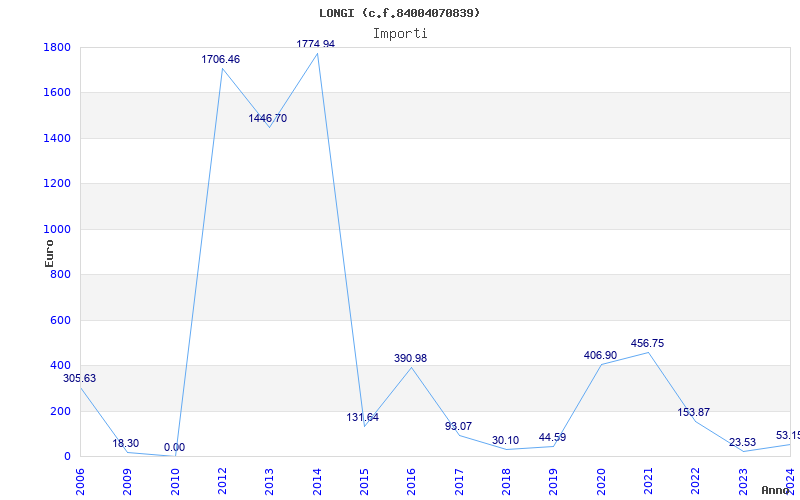Select the 456.75 peak label
This screenshot has height=500, width=800.
tap(647, 343)
